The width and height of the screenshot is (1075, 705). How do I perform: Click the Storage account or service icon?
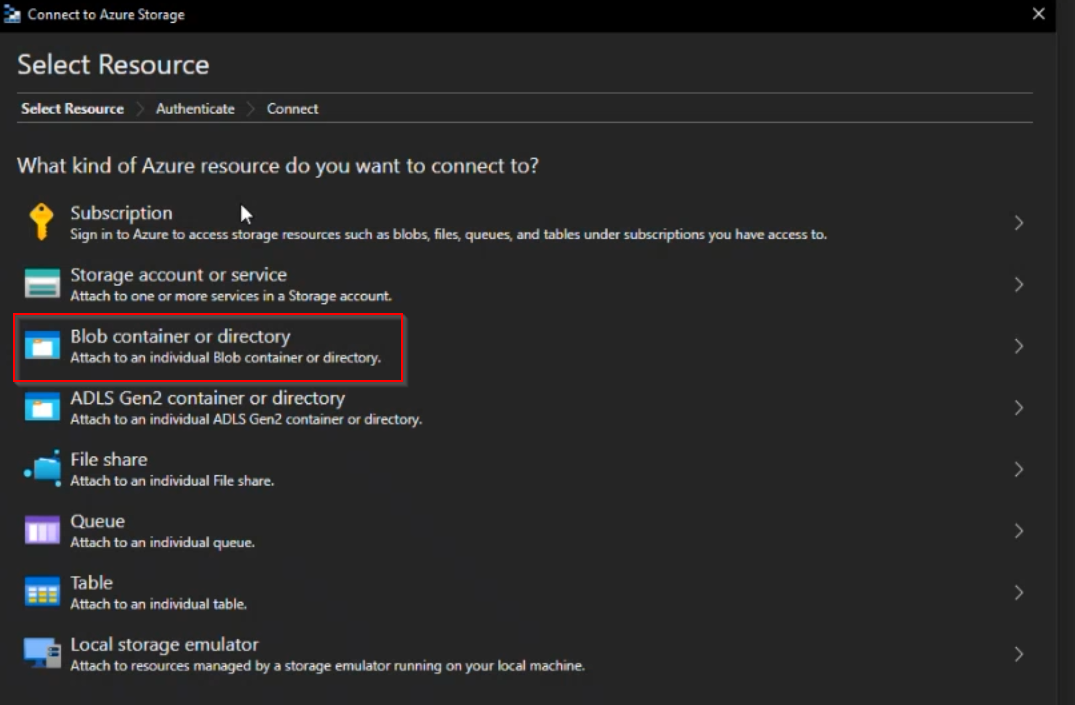pos(42,284)
